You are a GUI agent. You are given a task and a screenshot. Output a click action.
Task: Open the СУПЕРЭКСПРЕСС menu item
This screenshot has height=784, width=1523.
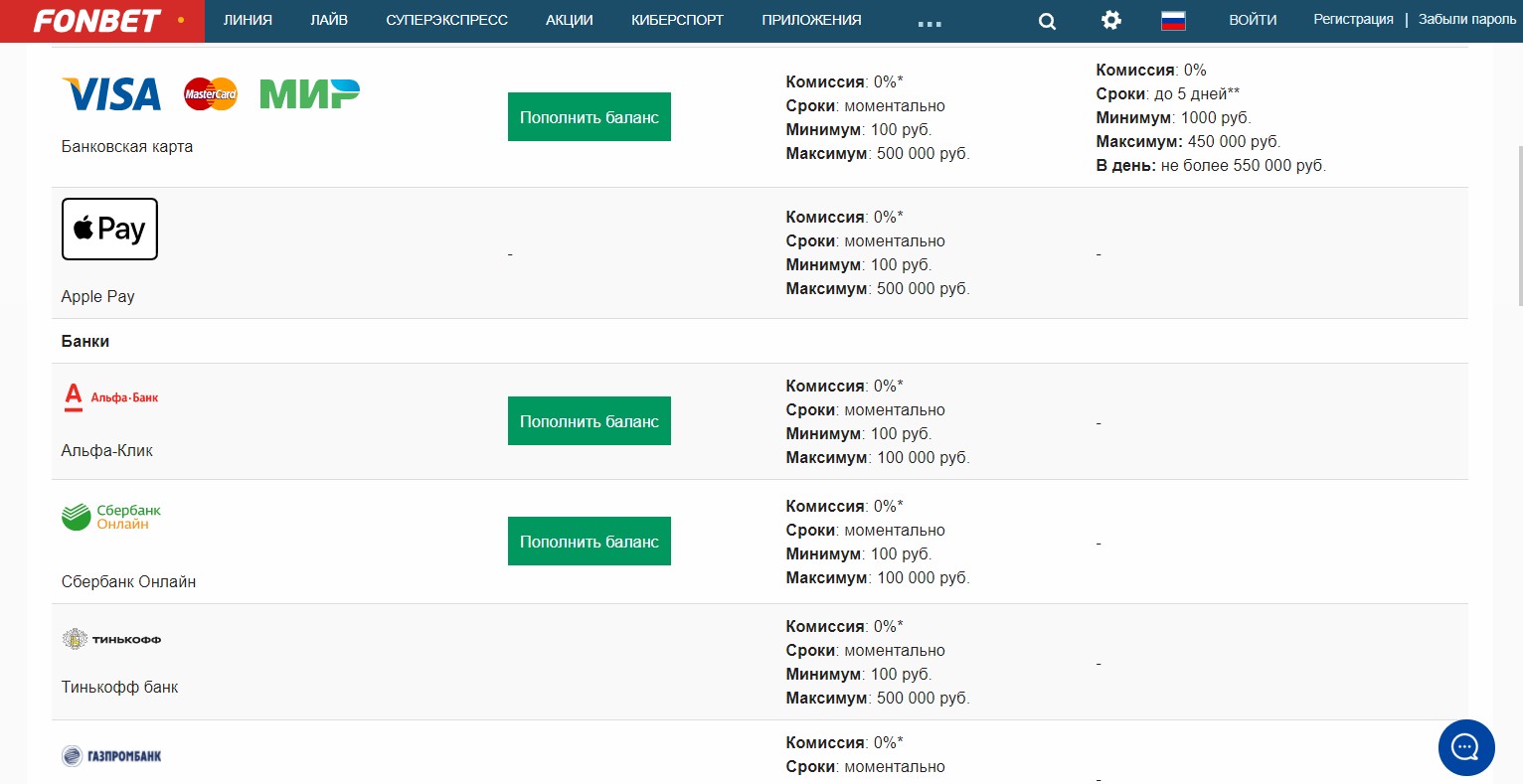446,20
